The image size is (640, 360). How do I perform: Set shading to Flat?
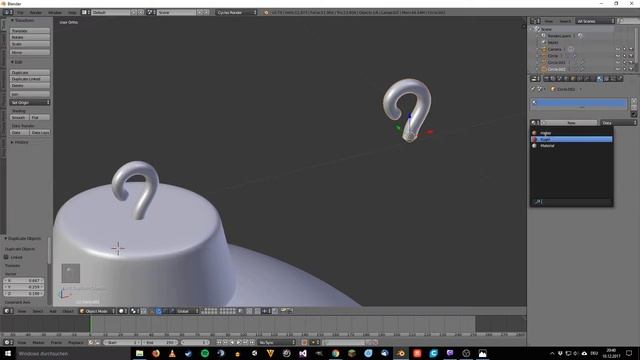pos(40,118)
